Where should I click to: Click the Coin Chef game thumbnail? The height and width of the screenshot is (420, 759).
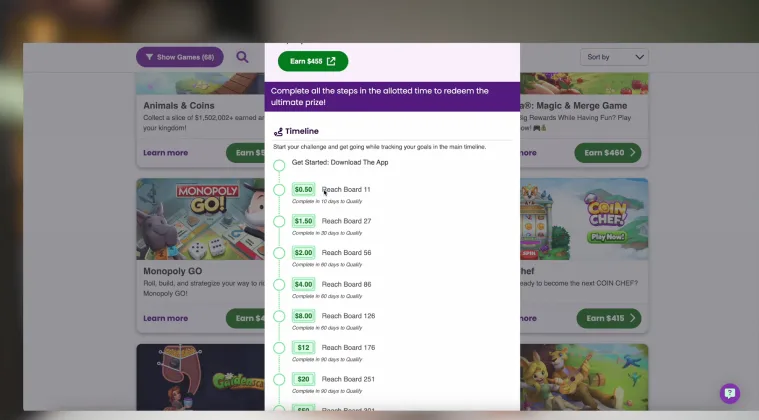pos(584,219)
